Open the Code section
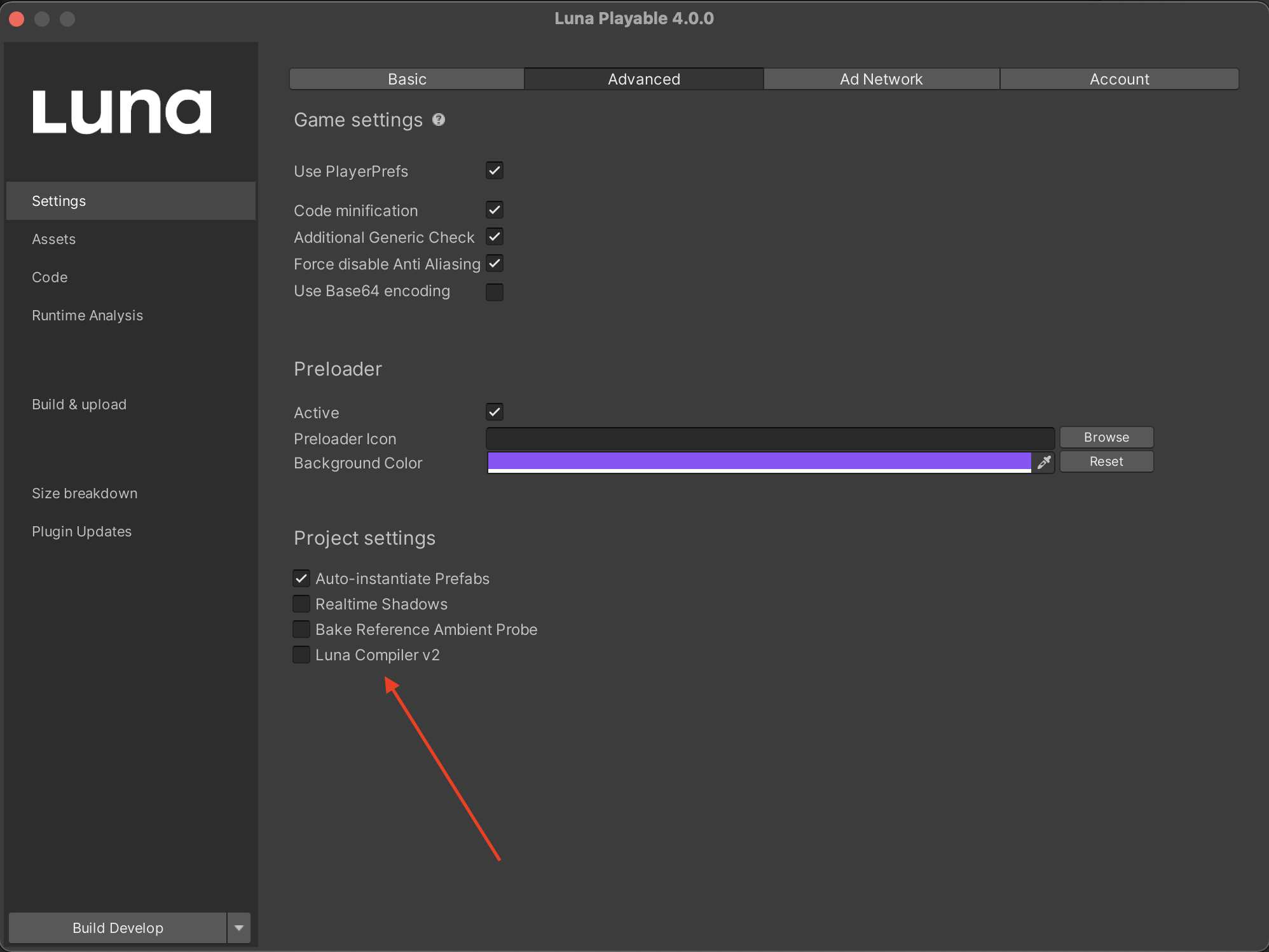 click(131, 277)
